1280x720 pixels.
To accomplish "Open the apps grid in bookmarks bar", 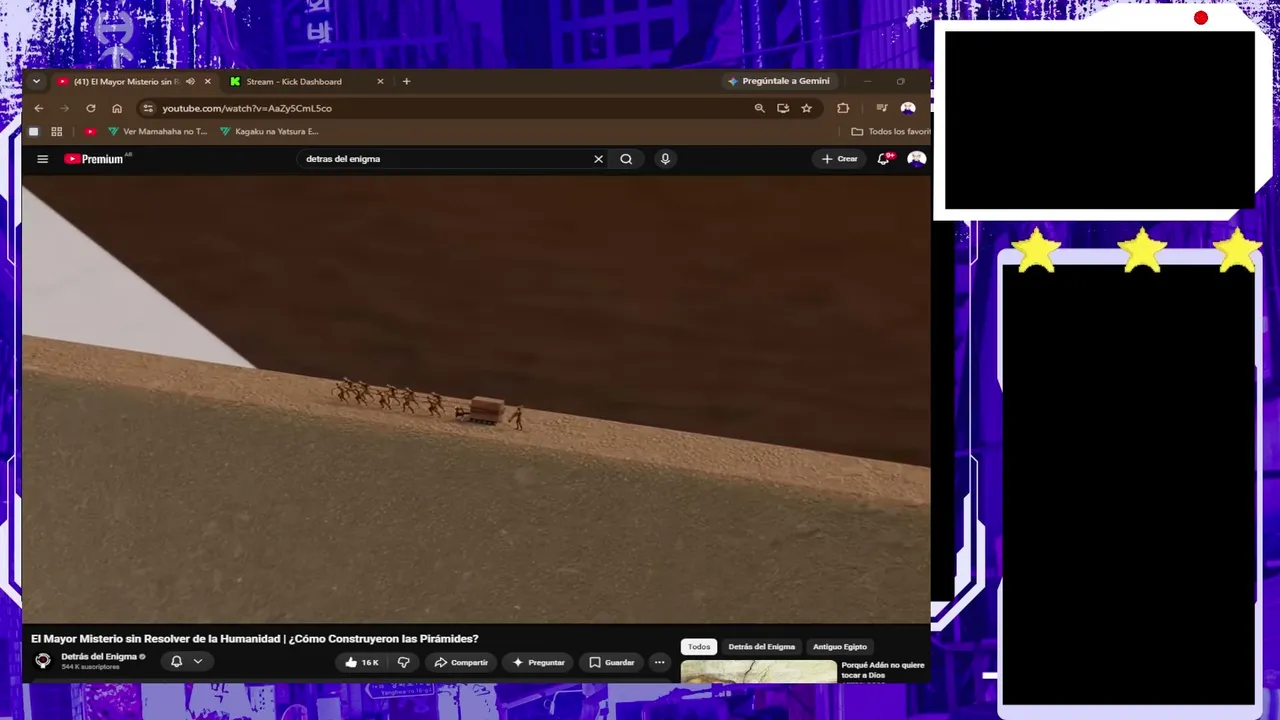I will coord(57,131).
